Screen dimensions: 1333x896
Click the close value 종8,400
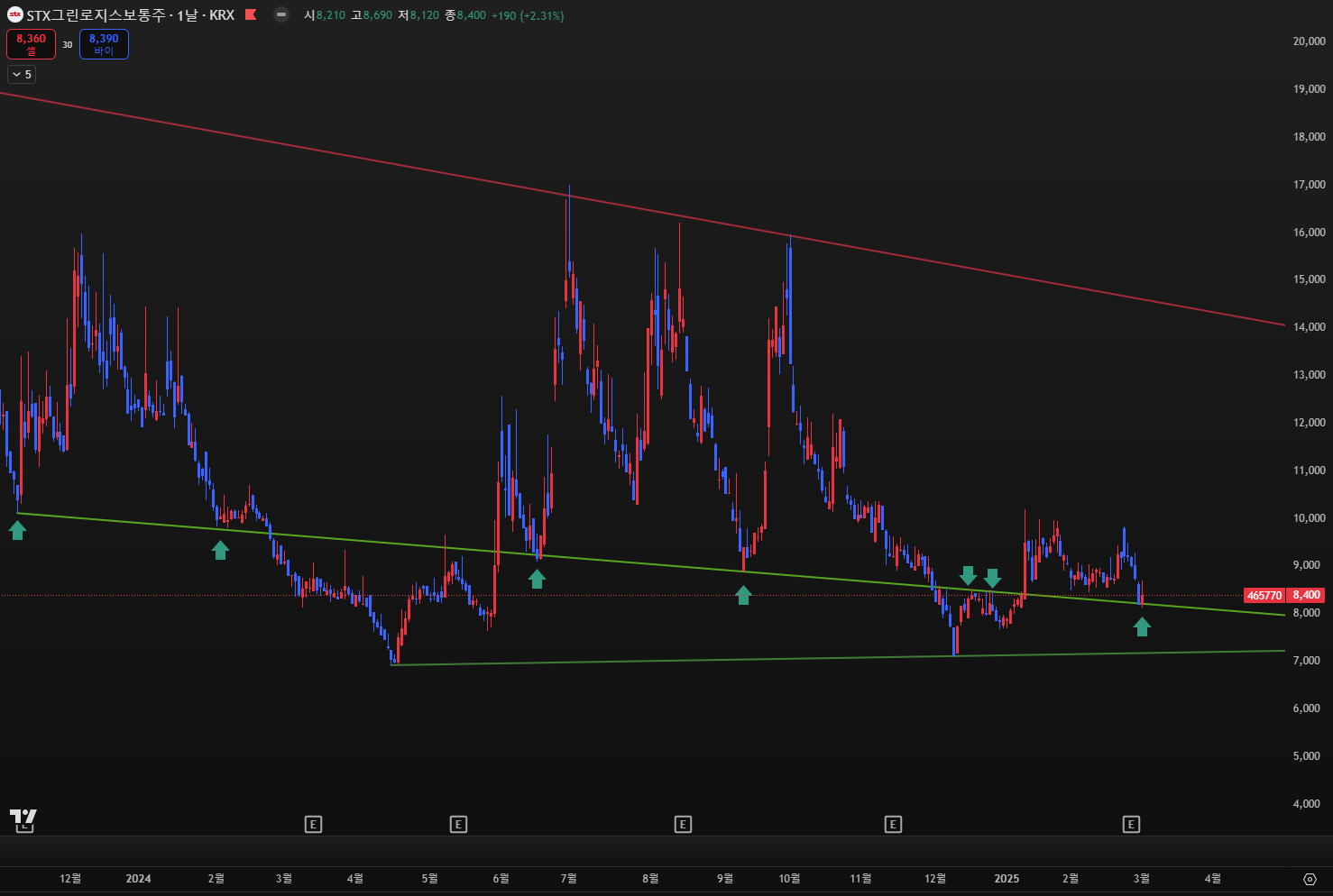465,15
